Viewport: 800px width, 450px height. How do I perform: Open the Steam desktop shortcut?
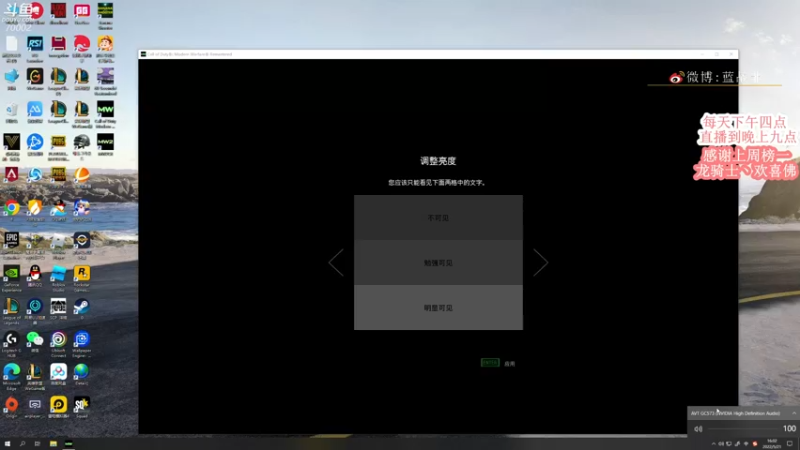pos(82,306)
